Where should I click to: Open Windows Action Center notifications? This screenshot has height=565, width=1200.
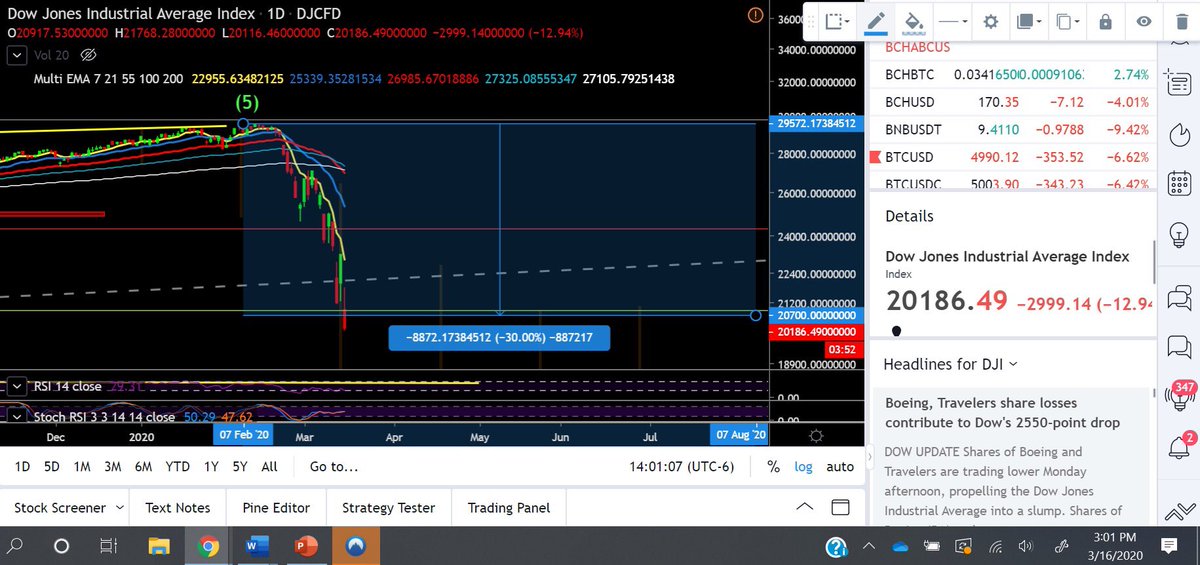[x=1168, y=546]
